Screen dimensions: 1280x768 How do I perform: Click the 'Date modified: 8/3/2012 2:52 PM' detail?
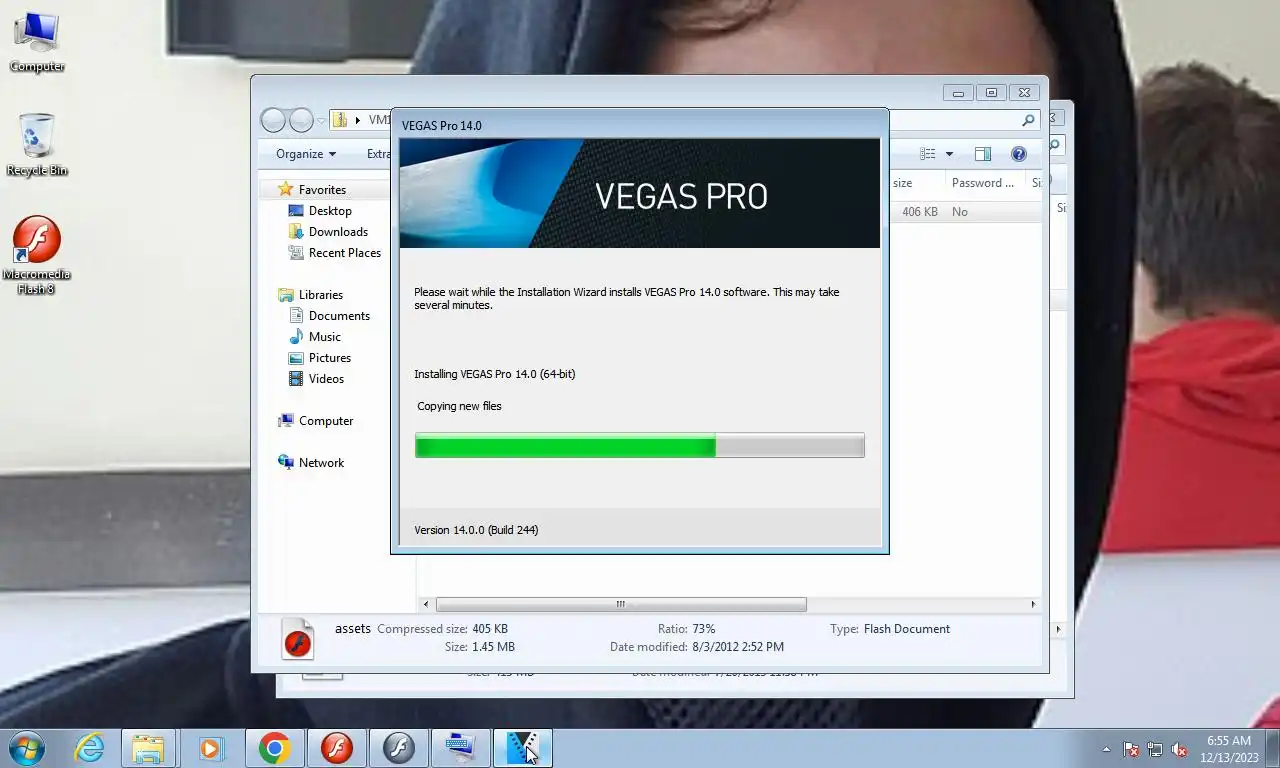697,647
